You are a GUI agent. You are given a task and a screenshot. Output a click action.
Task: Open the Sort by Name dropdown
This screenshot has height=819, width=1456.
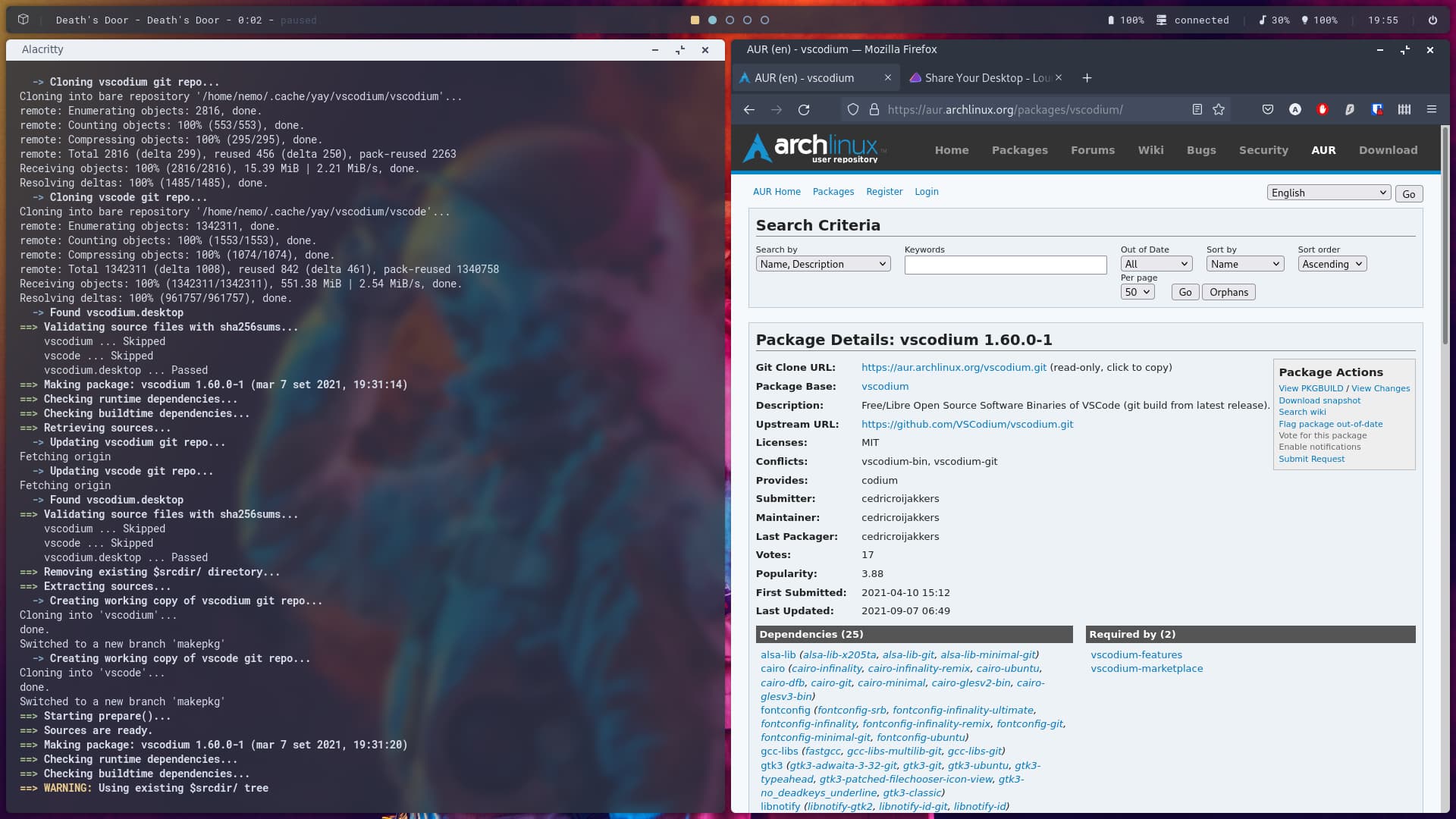tap(1244, 264)
